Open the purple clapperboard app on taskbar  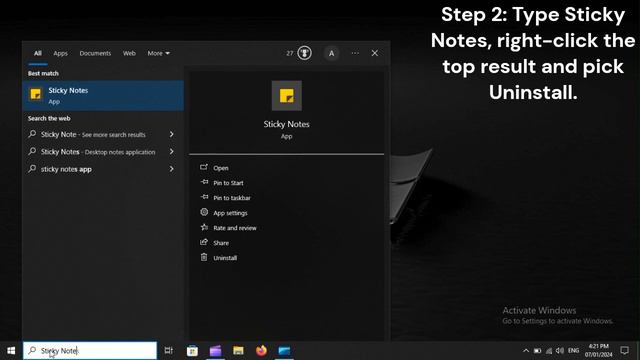click(x=216, y=351)
